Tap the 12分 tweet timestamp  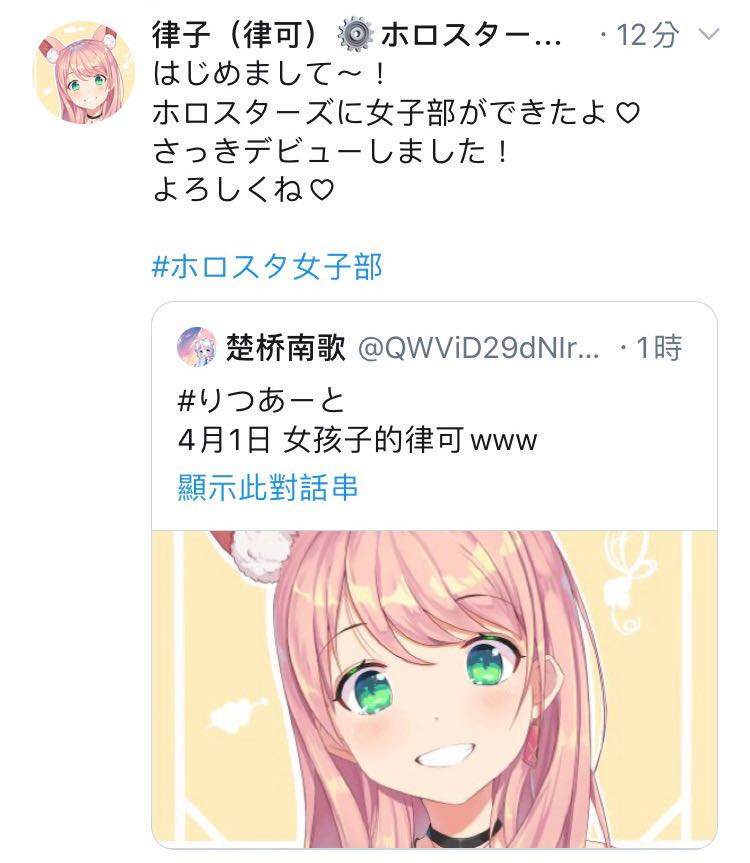pyautogui.click(x=648, y=35)
